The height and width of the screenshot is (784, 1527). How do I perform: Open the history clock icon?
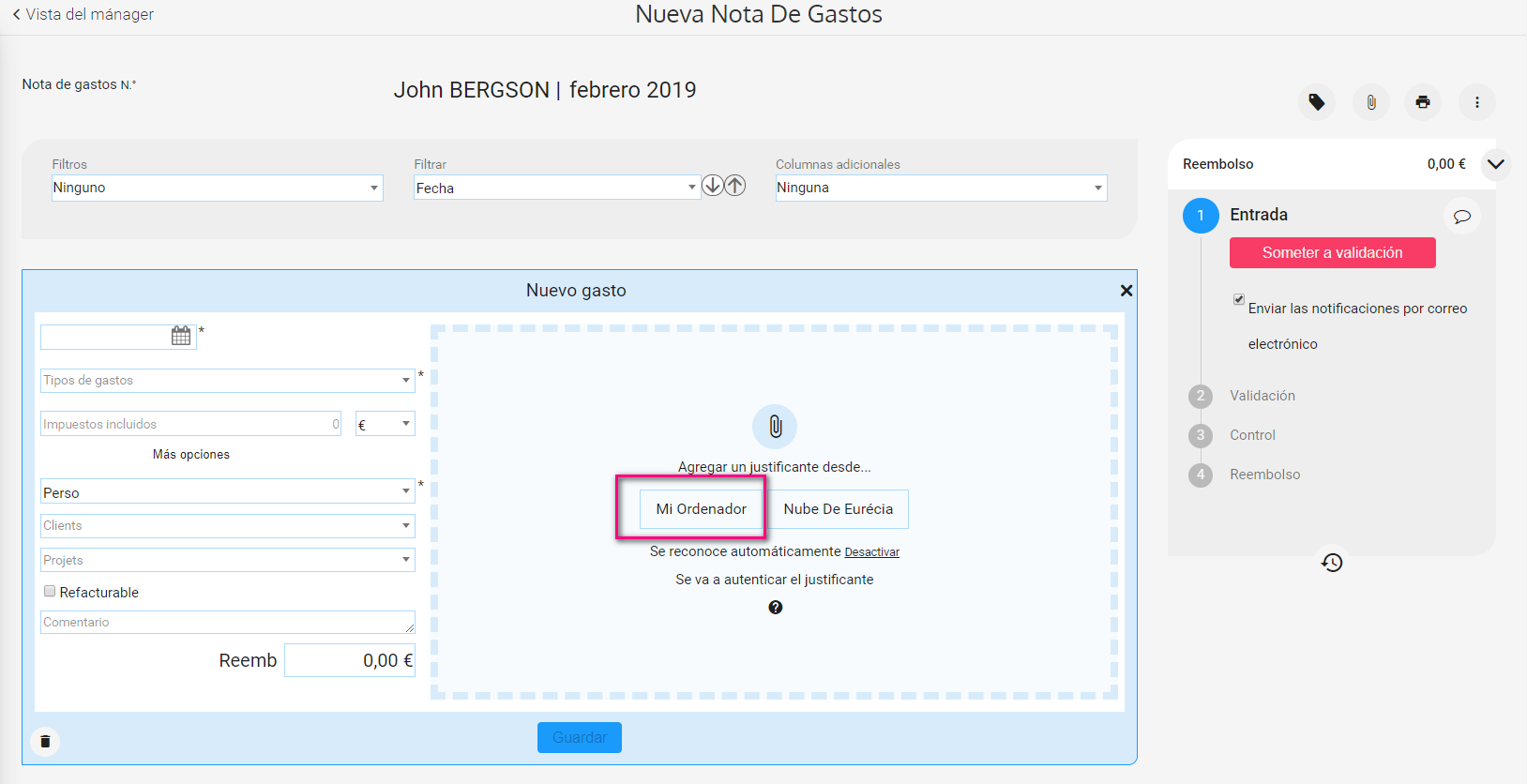coord(1332,563)
